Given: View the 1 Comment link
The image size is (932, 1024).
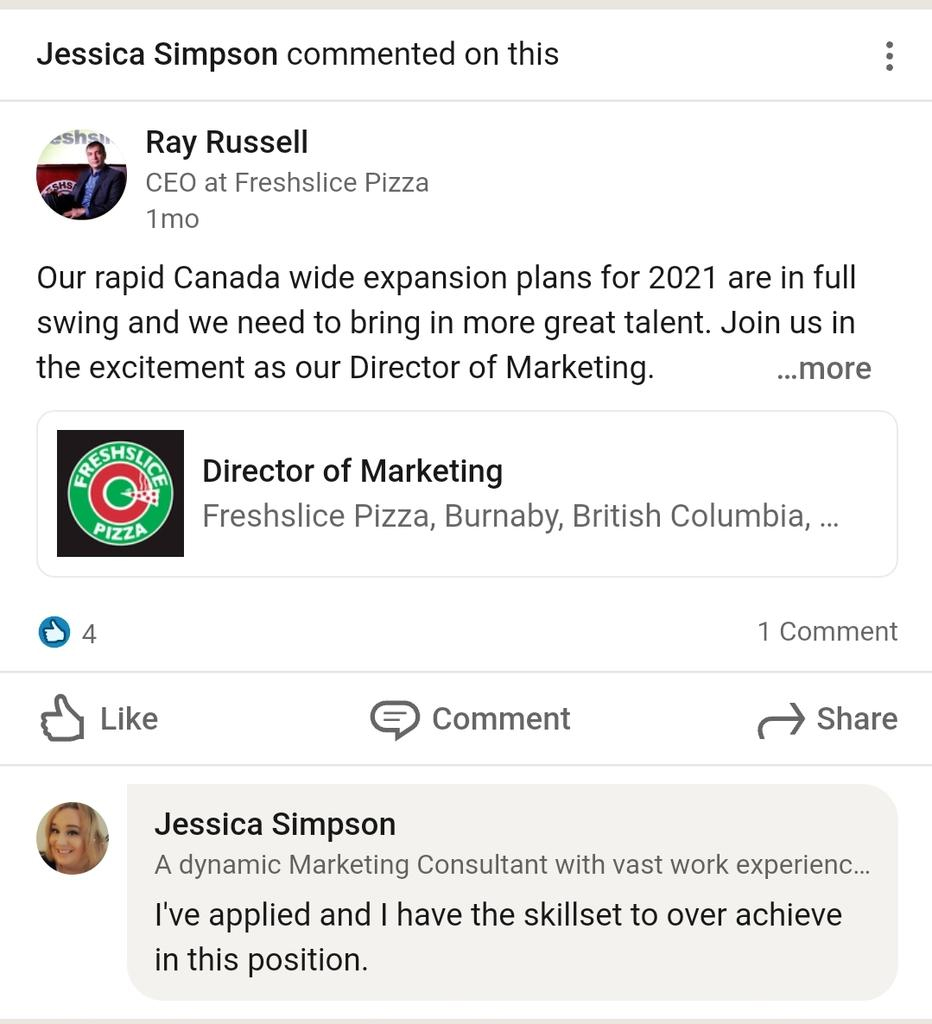Looking at the screenshot, I should [x=828, y=632].
